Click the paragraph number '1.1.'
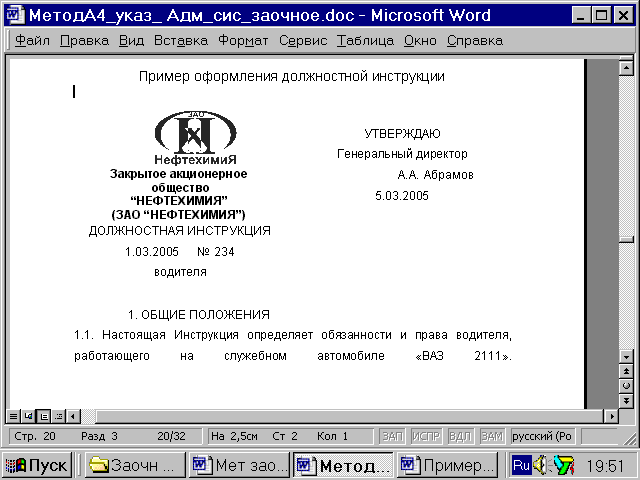This screenshot has height=480, width=640. pyautogui.click(x=84, y=335)
